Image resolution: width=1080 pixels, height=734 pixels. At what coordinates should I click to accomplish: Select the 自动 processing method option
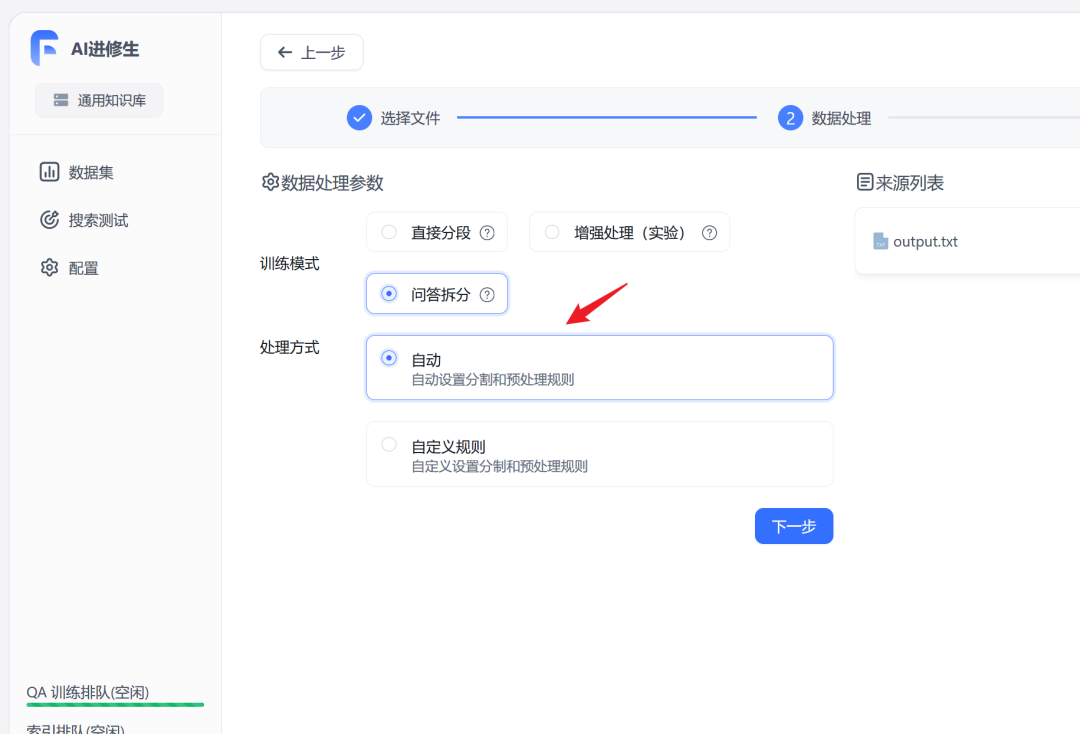(389, 358)
